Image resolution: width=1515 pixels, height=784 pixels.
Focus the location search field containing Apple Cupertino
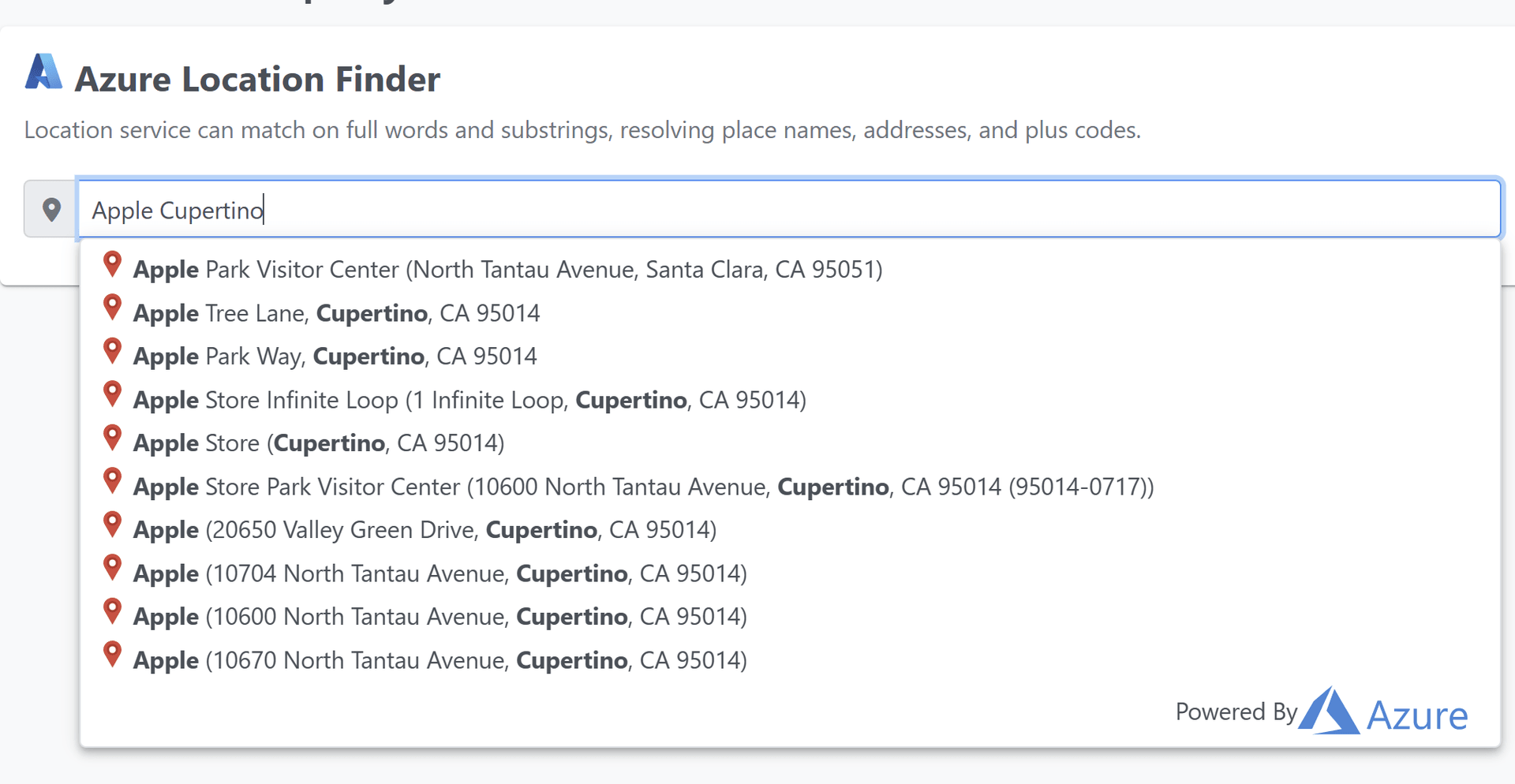click(789, 210)
